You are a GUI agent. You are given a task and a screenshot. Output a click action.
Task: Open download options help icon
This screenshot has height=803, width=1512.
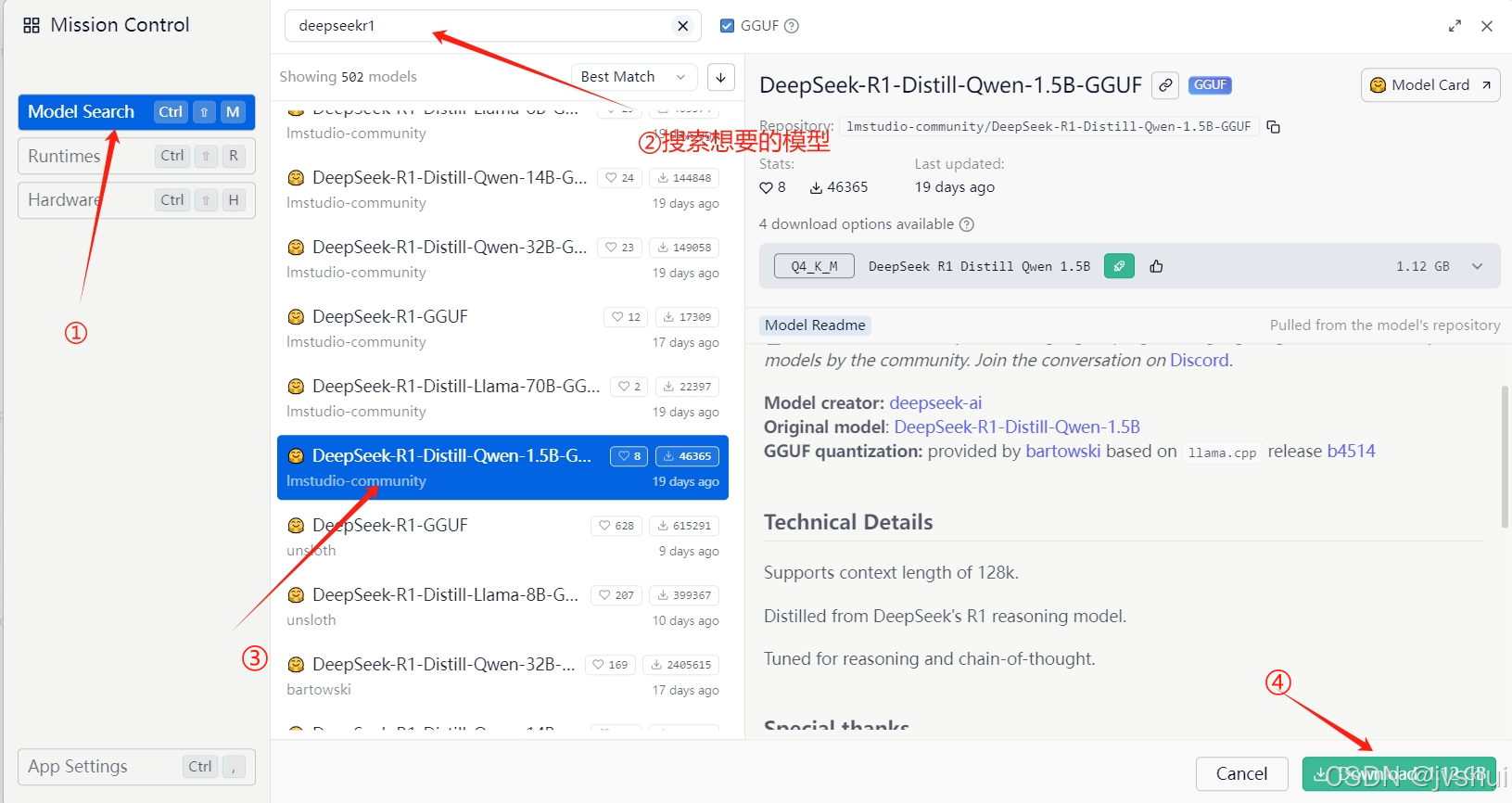(967, 224)
